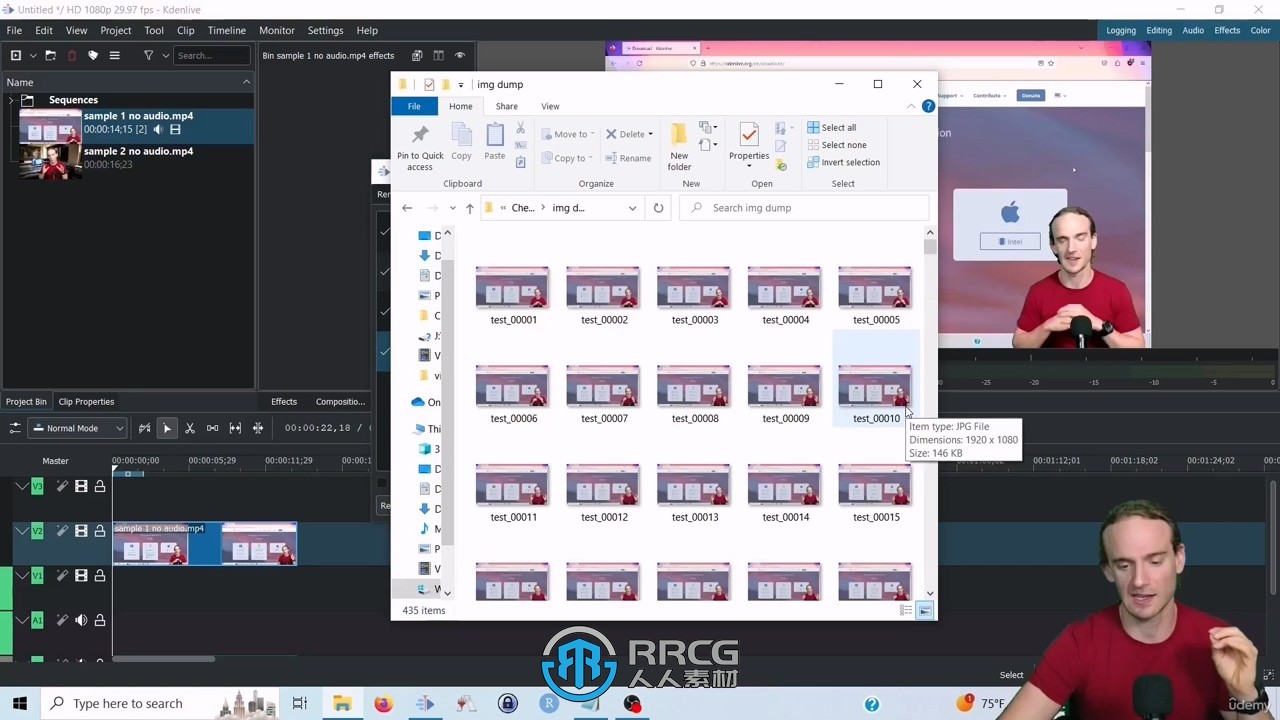Click the A1 track effects wand icon

click(62, 620)
